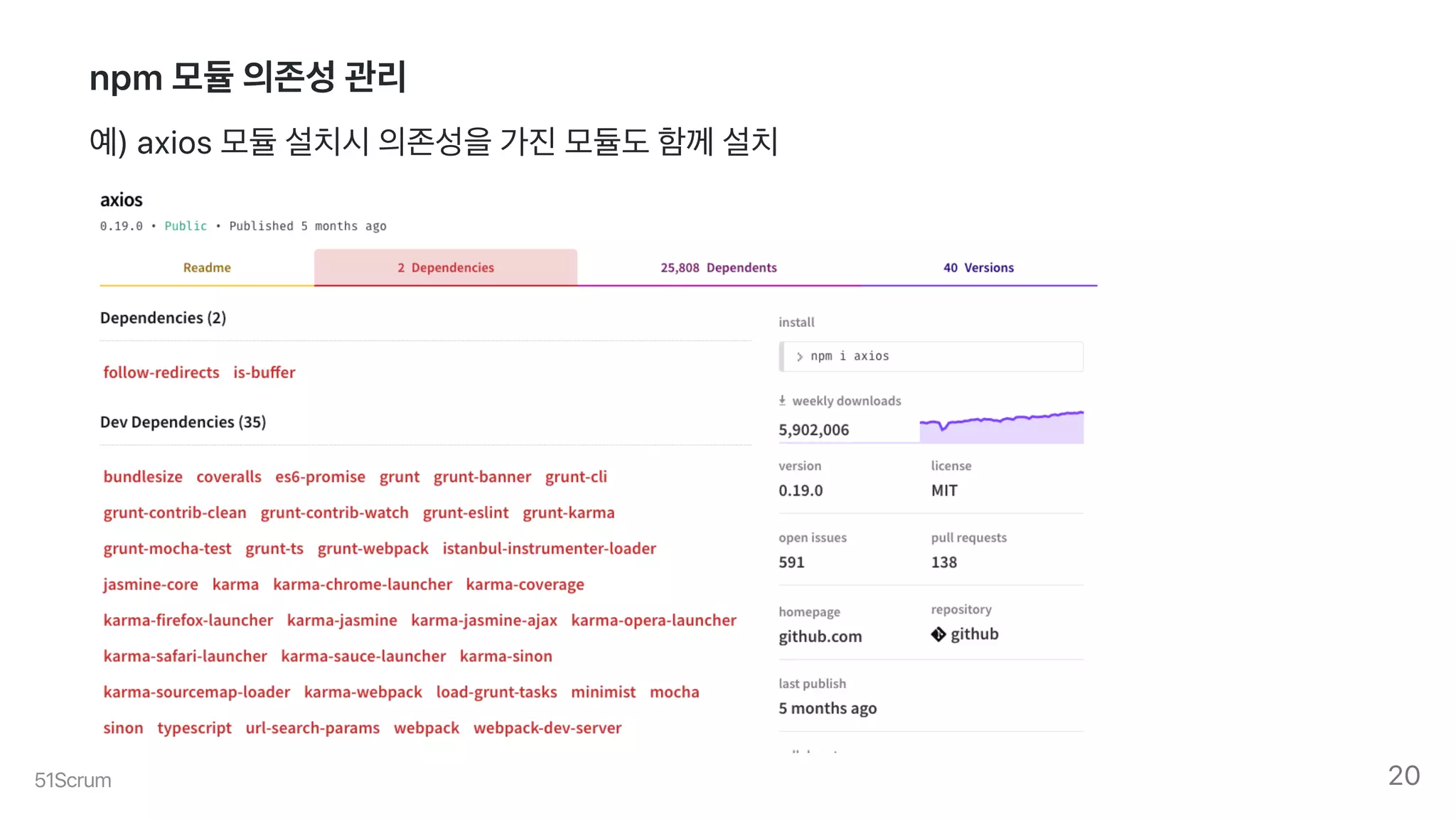Open the github repository link
Viewport: 1456px width, 819px height.
tap(975, 634)
